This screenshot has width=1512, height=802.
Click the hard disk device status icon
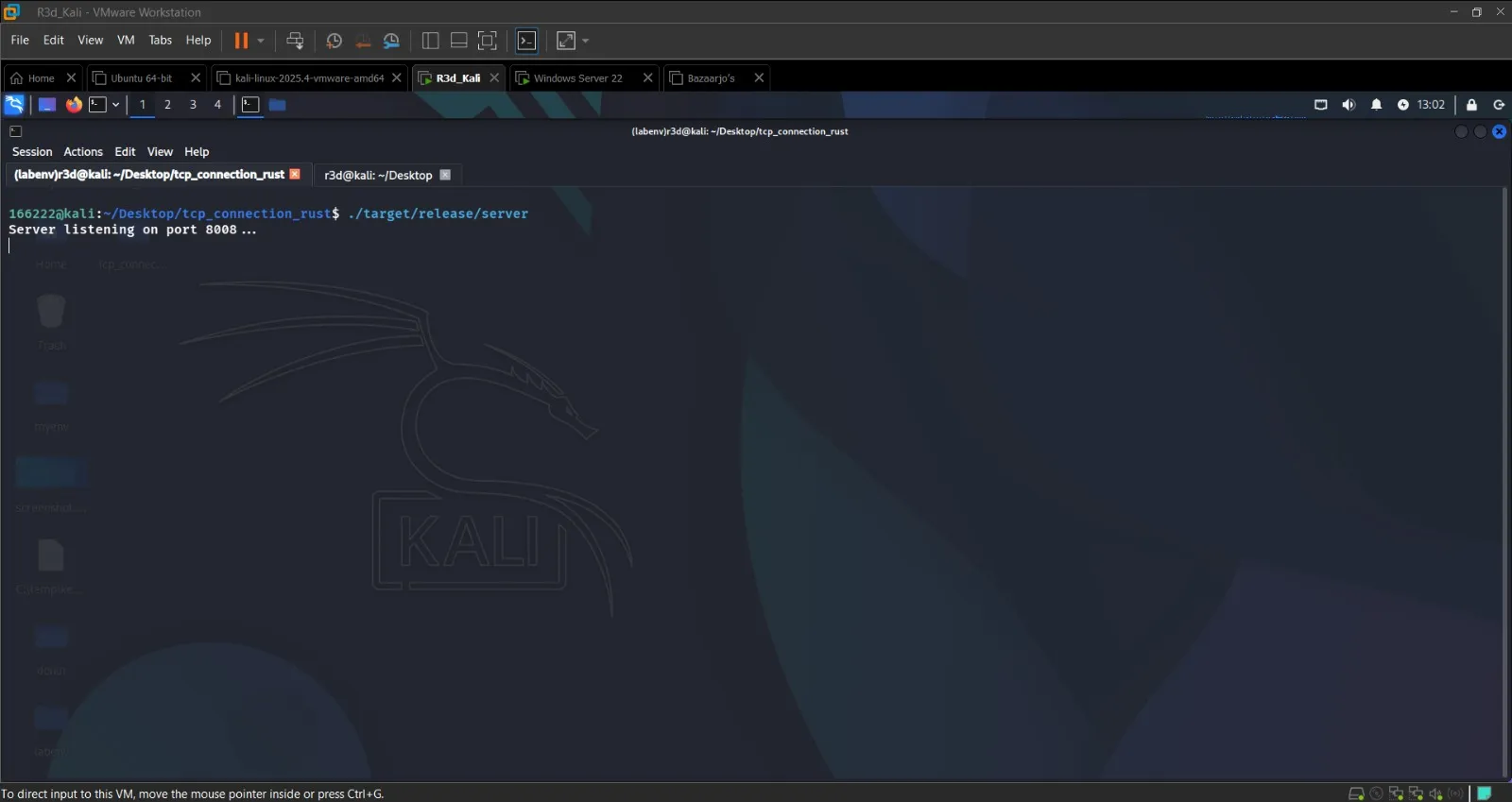[1356, 793]
